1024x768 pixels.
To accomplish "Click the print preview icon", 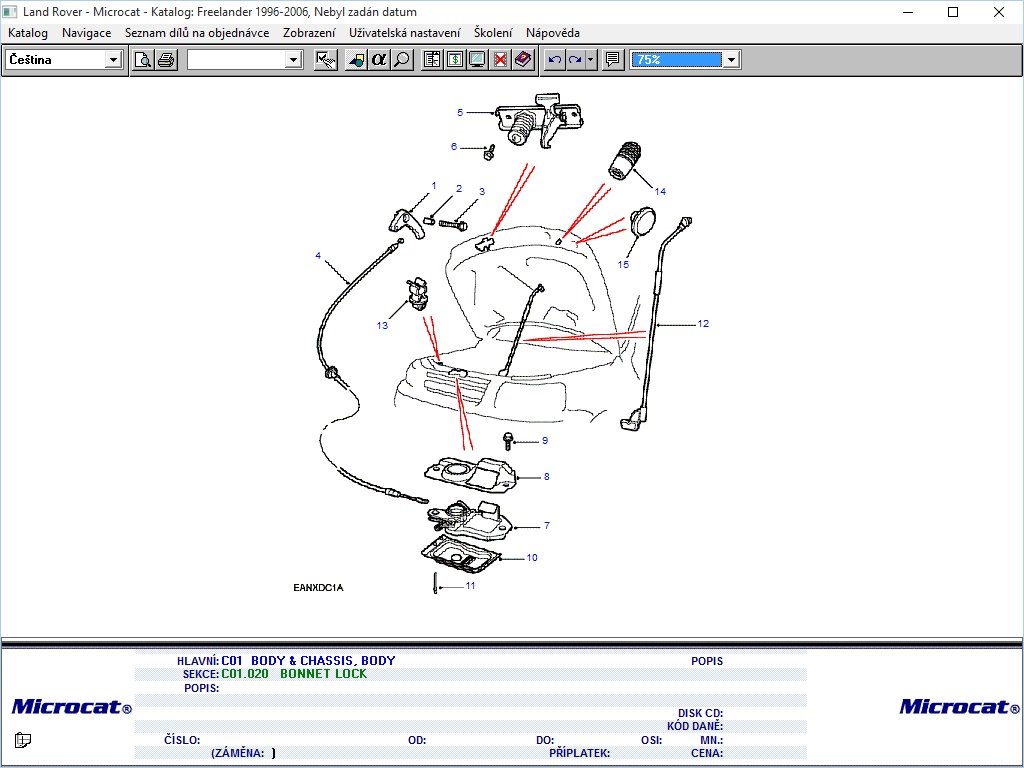I will pyautogui.click(x=144, y=60).
